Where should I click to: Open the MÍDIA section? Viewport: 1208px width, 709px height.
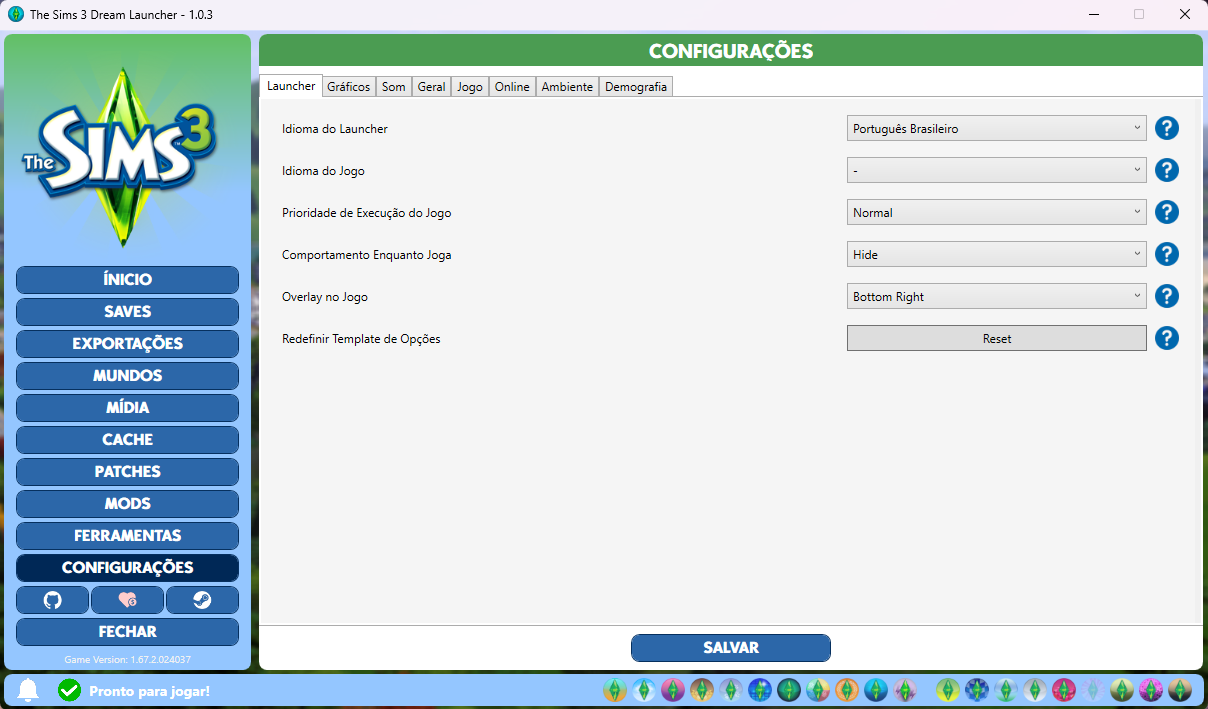coord(127,408)
